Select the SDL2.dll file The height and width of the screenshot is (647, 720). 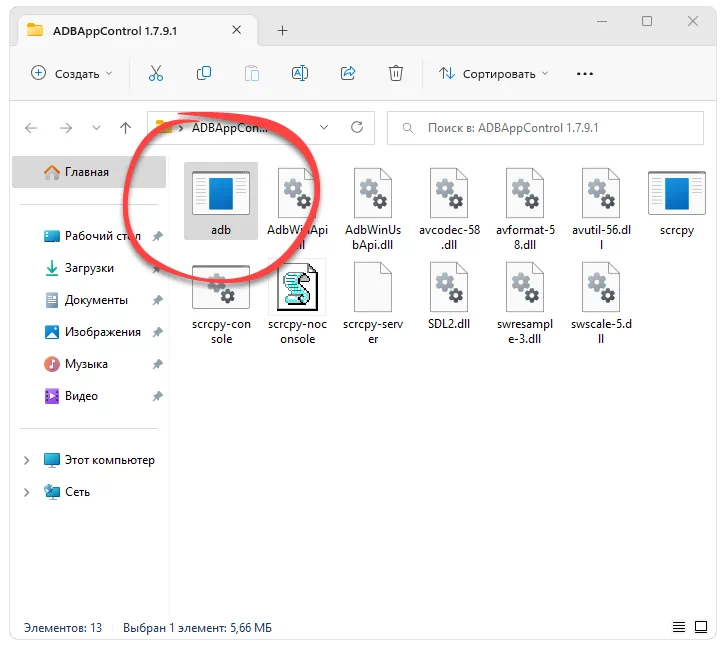click(449, 296)
